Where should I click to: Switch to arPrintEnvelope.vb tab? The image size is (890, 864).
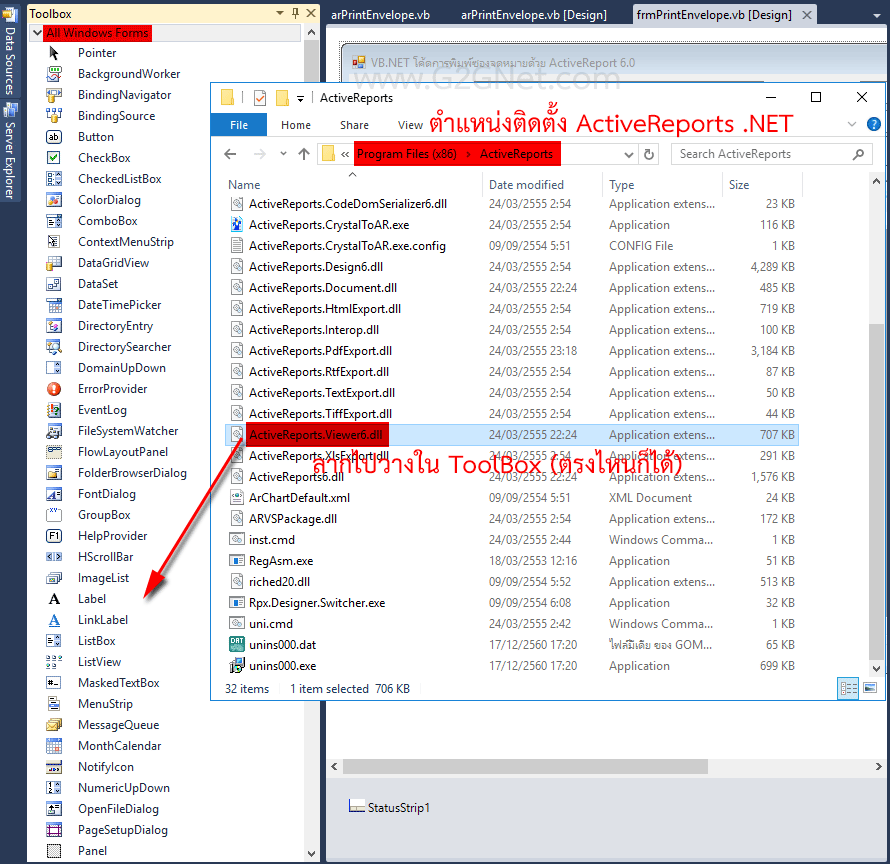[380, 15]
